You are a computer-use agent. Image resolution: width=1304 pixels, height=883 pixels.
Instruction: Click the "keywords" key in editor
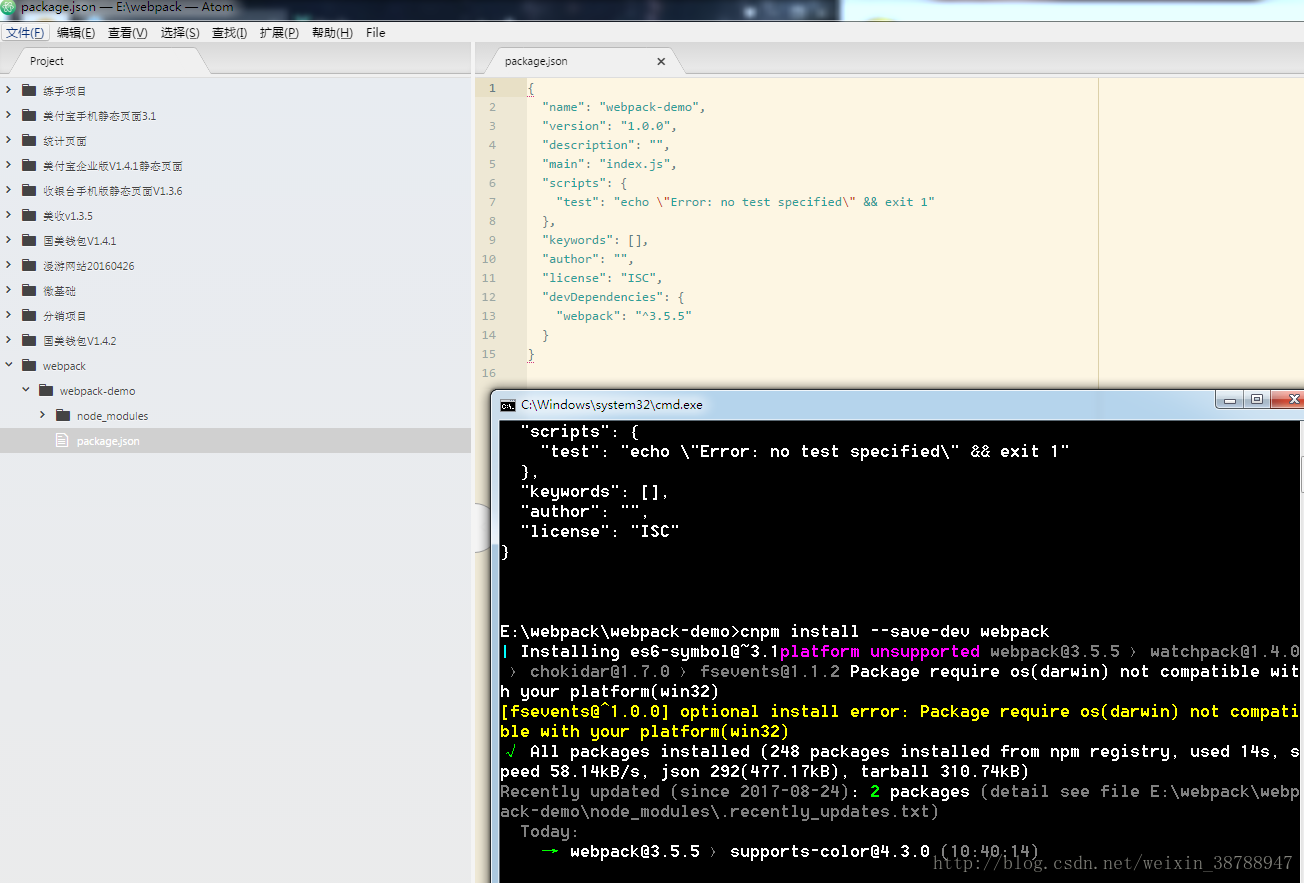pos(577,240)
